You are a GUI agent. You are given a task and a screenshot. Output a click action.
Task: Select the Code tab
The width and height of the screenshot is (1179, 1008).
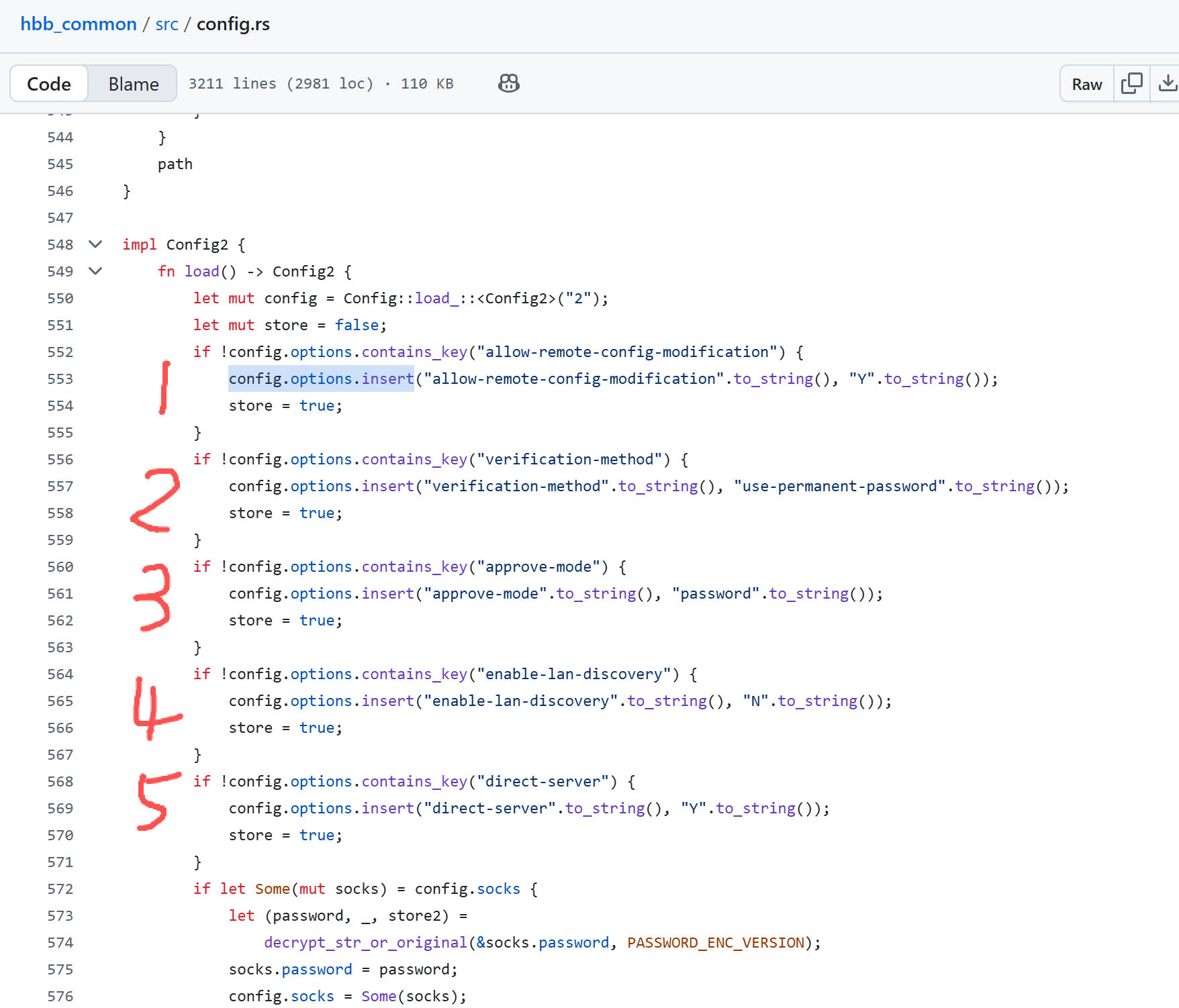pos(49,84)
